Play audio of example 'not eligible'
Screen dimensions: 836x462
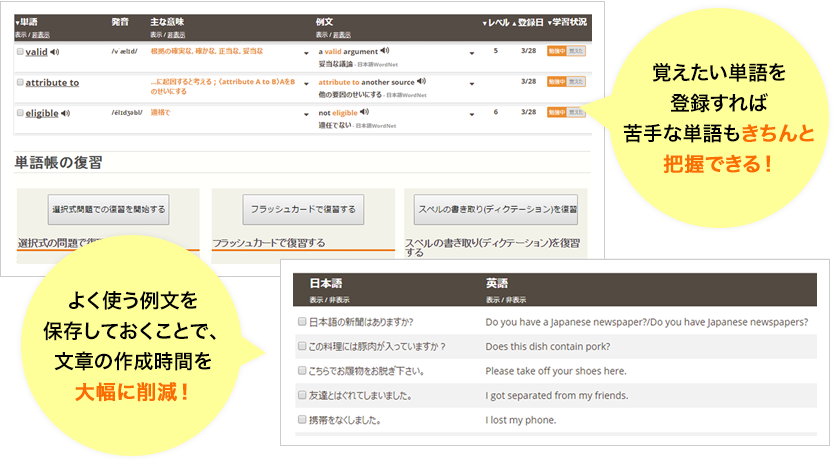tap(365, 112)
